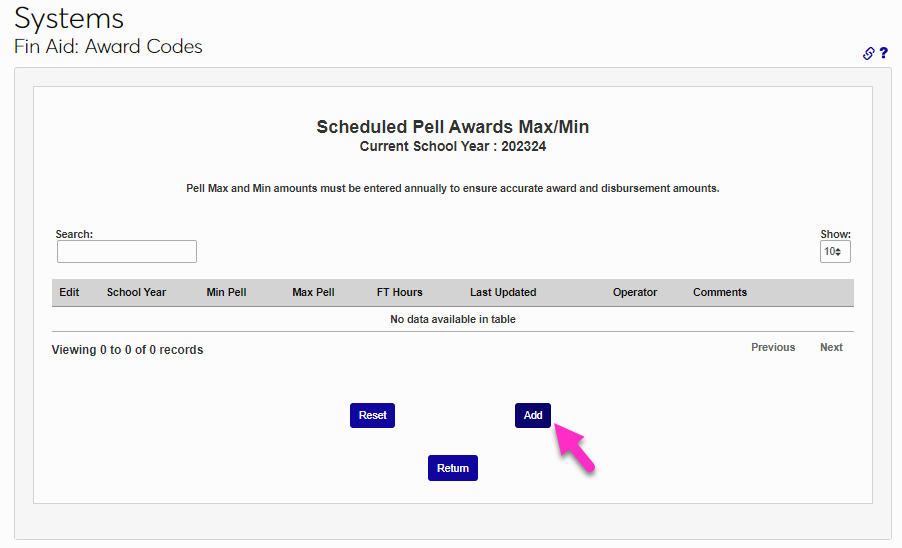Focus the Search input field

coord(127,252)
